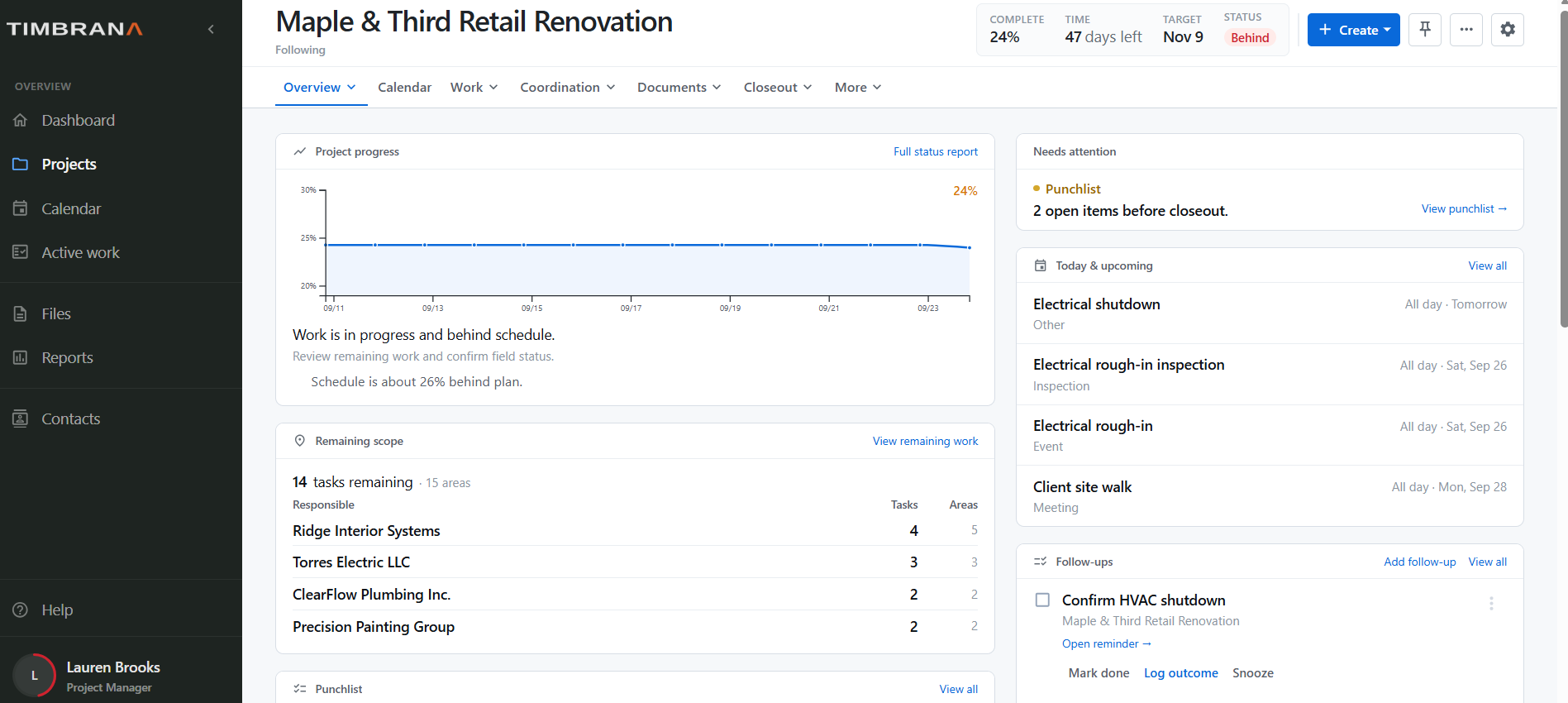This screenshot has height=703, width=1568.
Task: Open the Confirm HVAC shutdown options menu
Action: [x=1491, y=604]
